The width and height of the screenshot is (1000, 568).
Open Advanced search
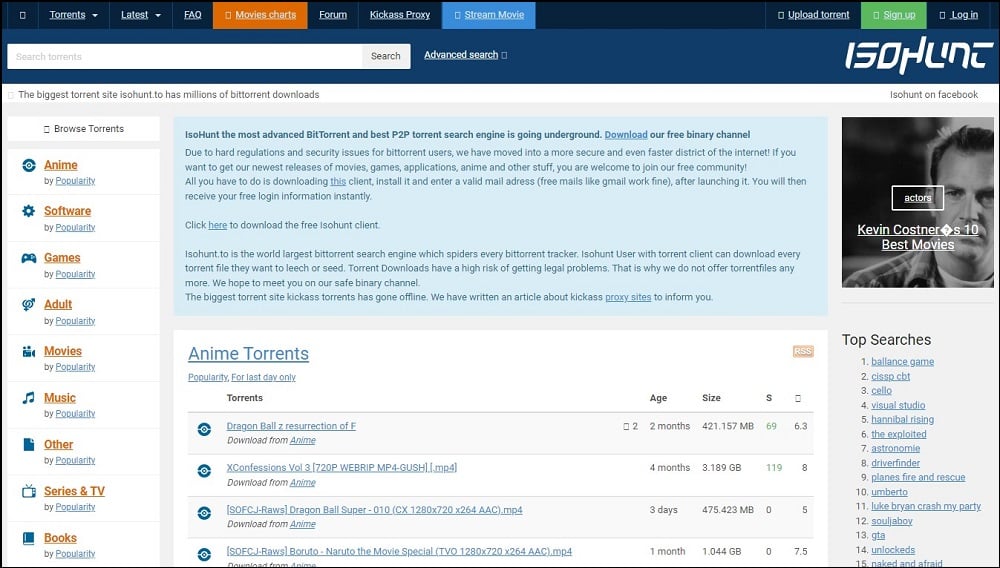click(x=461, y=55)
